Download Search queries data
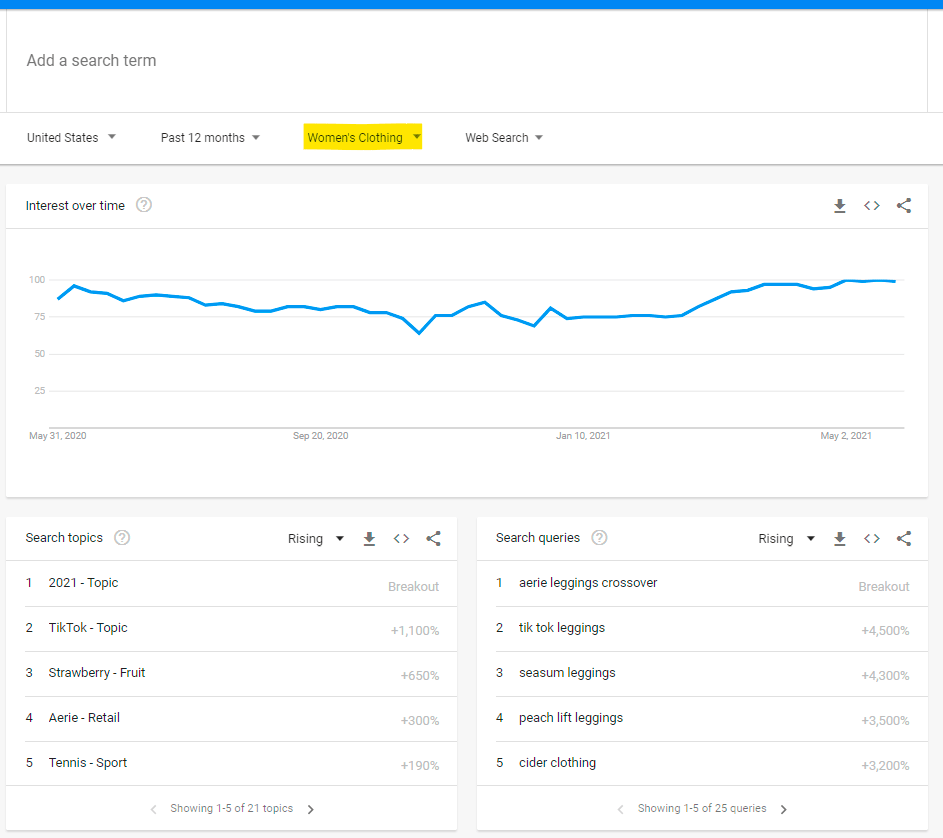This screenshot has width=943, height=838. coord(840,539)
